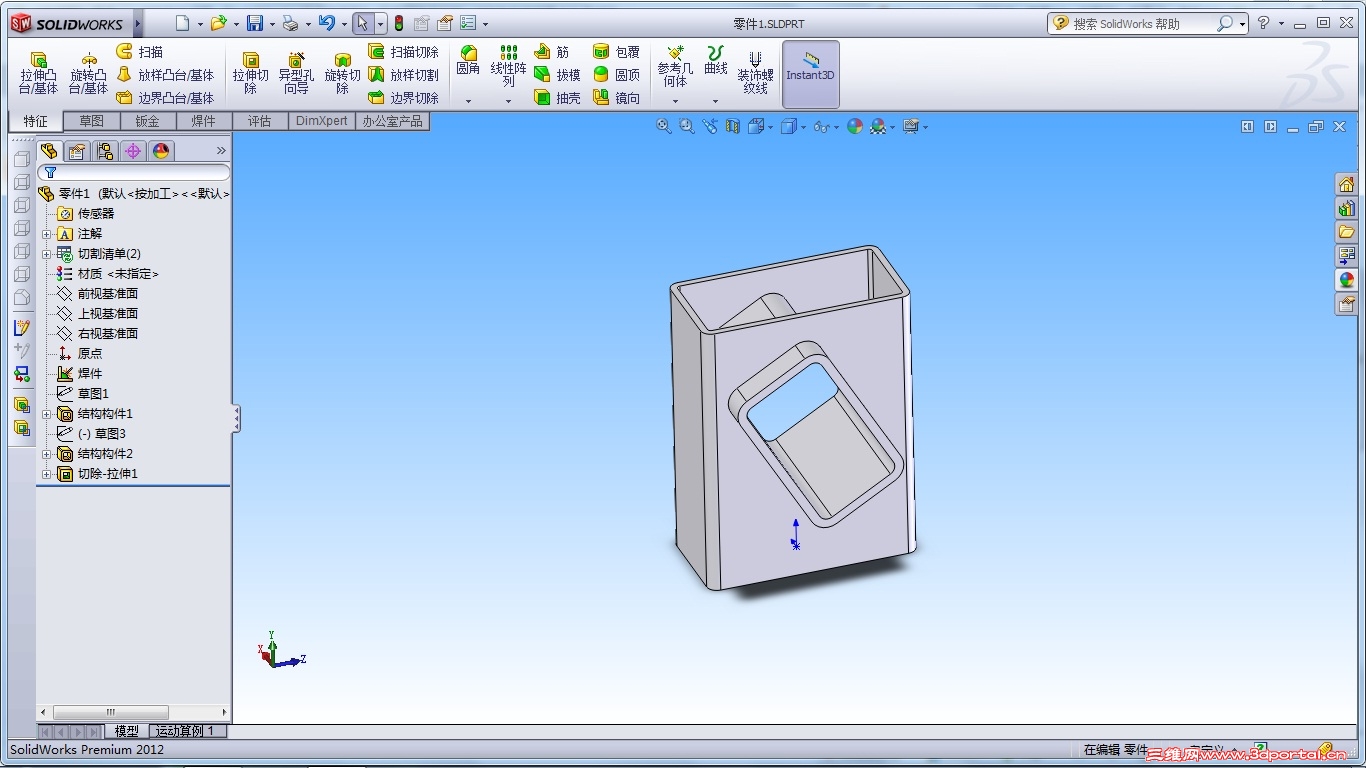Image resolution: width=1366 pixels, height=768 pixels.
Task: Switch to the 焊件 tab
Action: [204, 121]
